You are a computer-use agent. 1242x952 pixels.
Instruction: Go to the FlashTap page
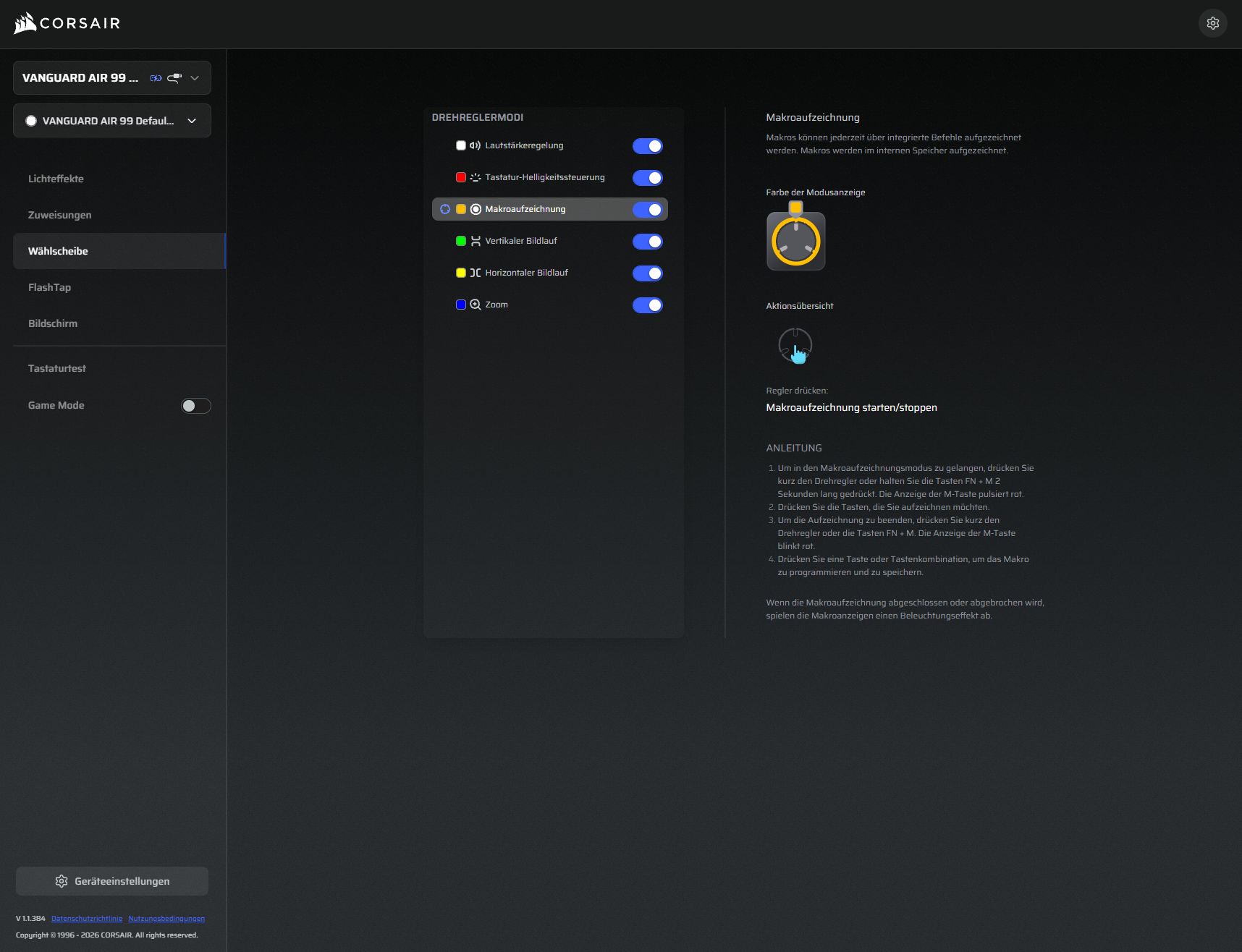point(49,287)
